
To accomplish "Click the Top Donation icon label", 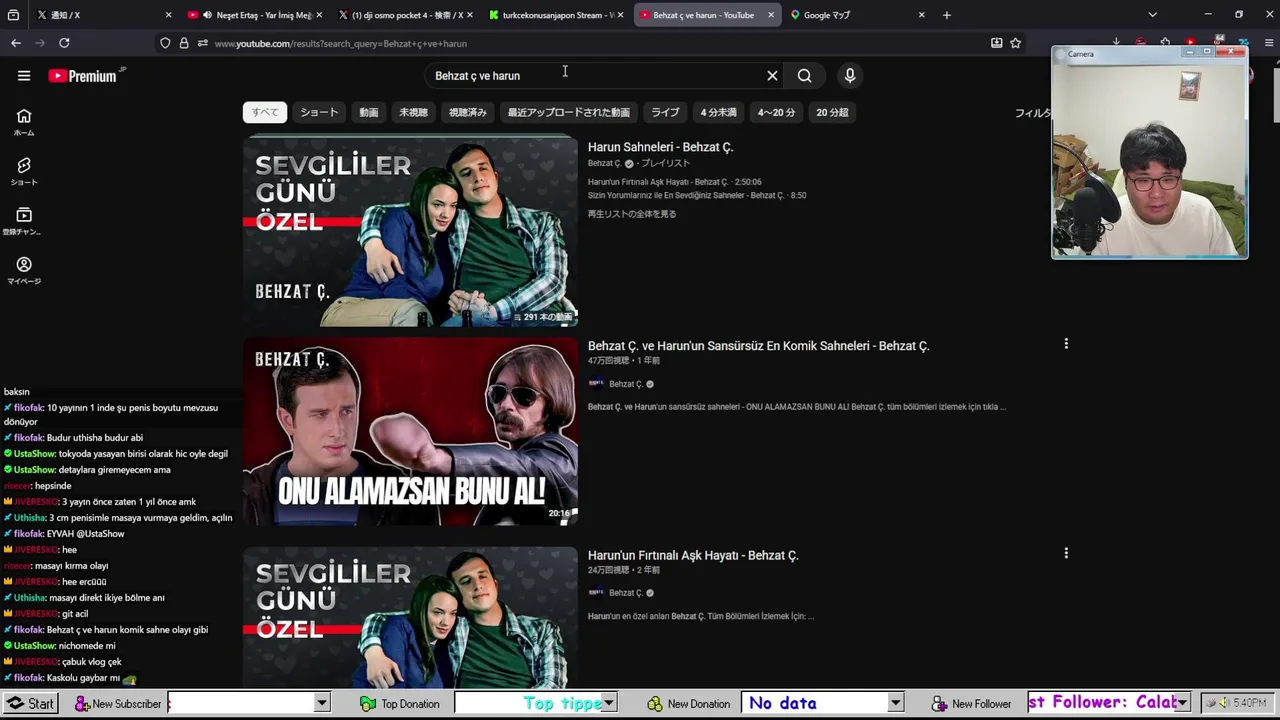I will pos(400,704).
